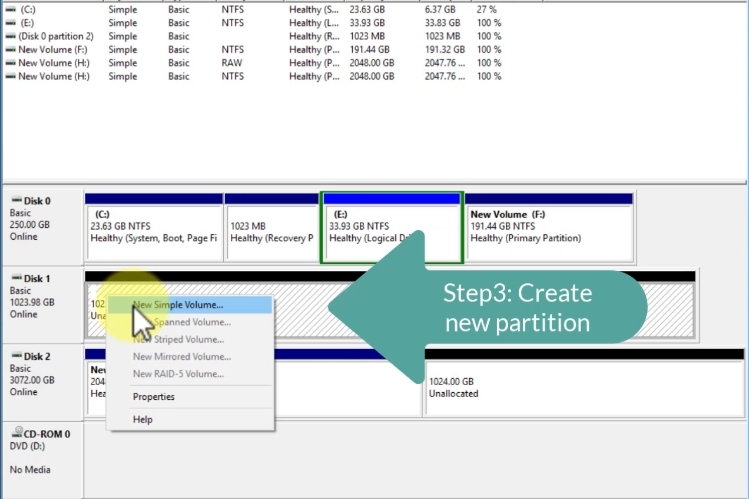The width and height of the screenshot is (749, 499).
Task: Click the Disk 1 drive icon
Action: (14, 276)
